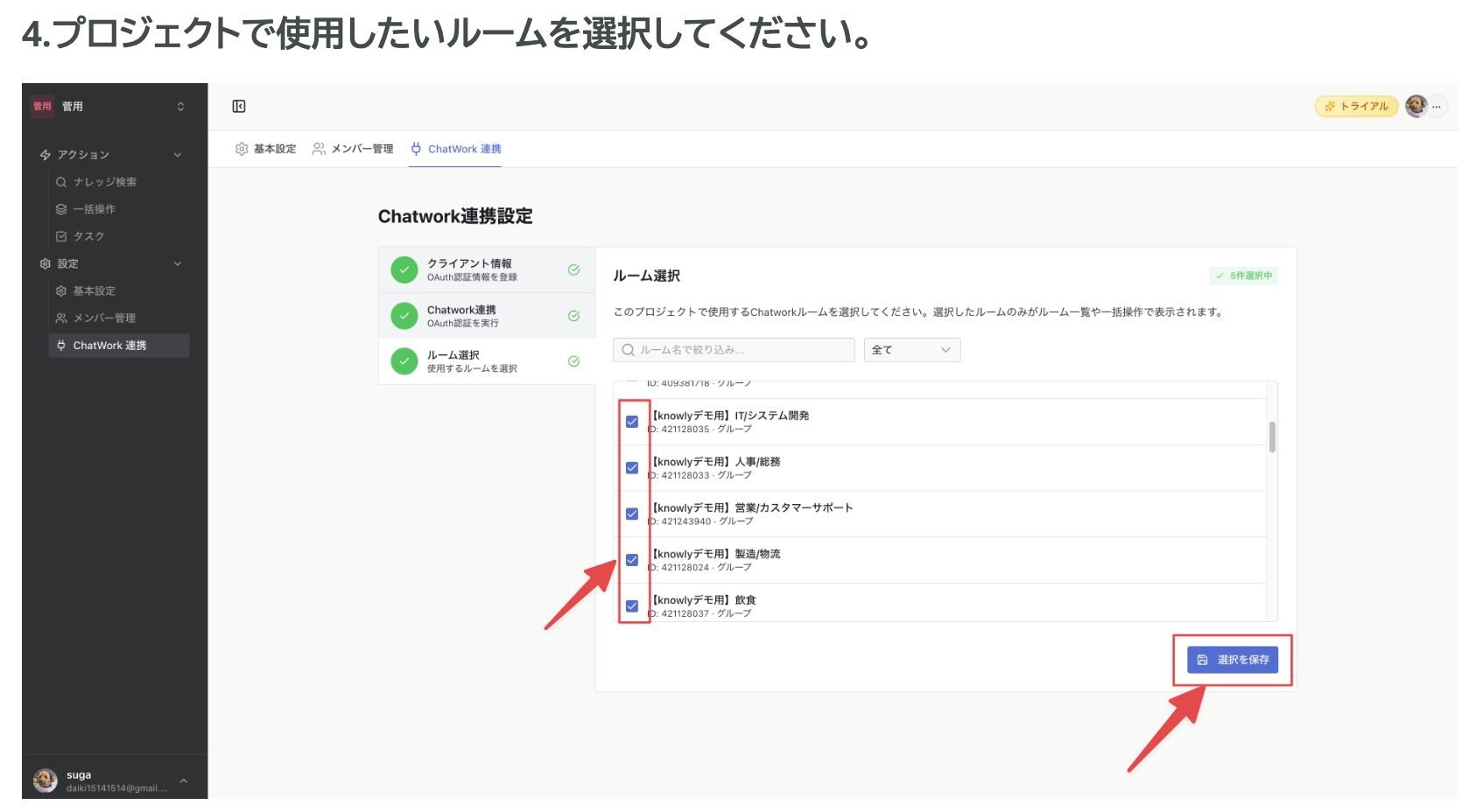Open 一括操作 via its layers icon
This screenshot has width=1476, height=812.
(60, 208)
